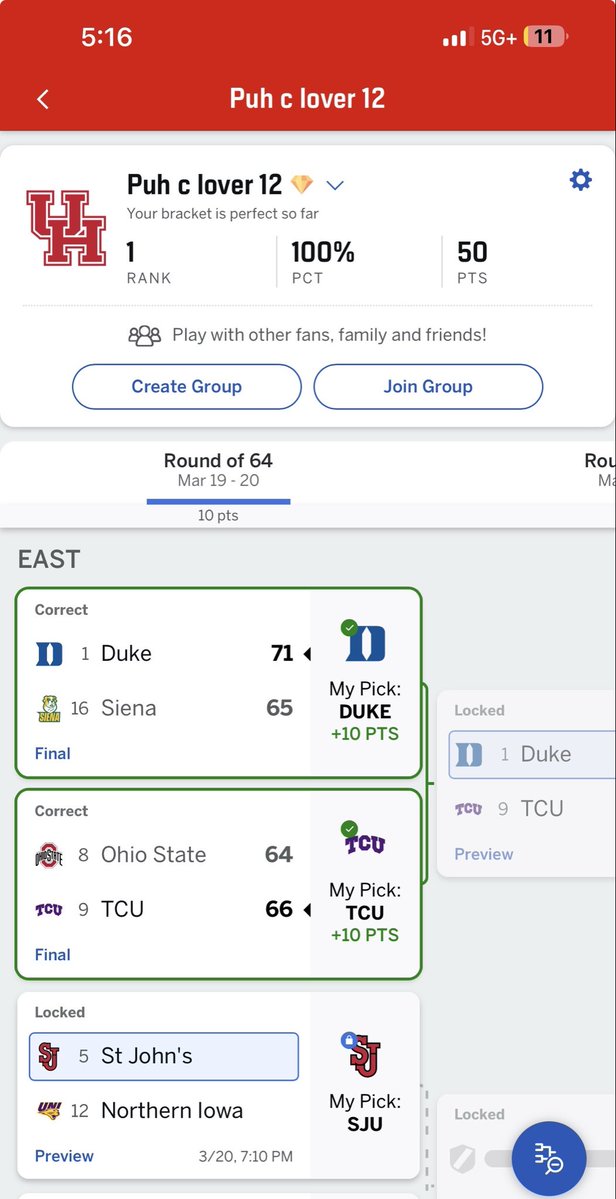
Task: Tap the Join Group button
Action: click(x=428, y=386)
